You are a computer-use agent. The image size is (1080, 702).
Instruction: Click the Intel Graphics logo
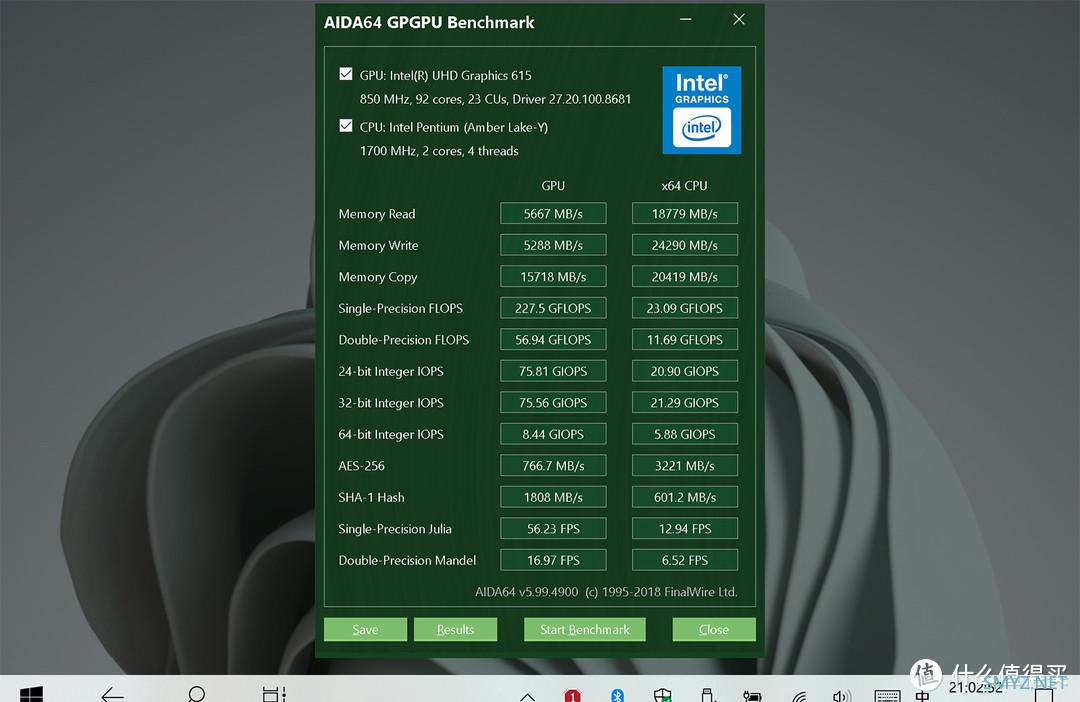point(701,110)
